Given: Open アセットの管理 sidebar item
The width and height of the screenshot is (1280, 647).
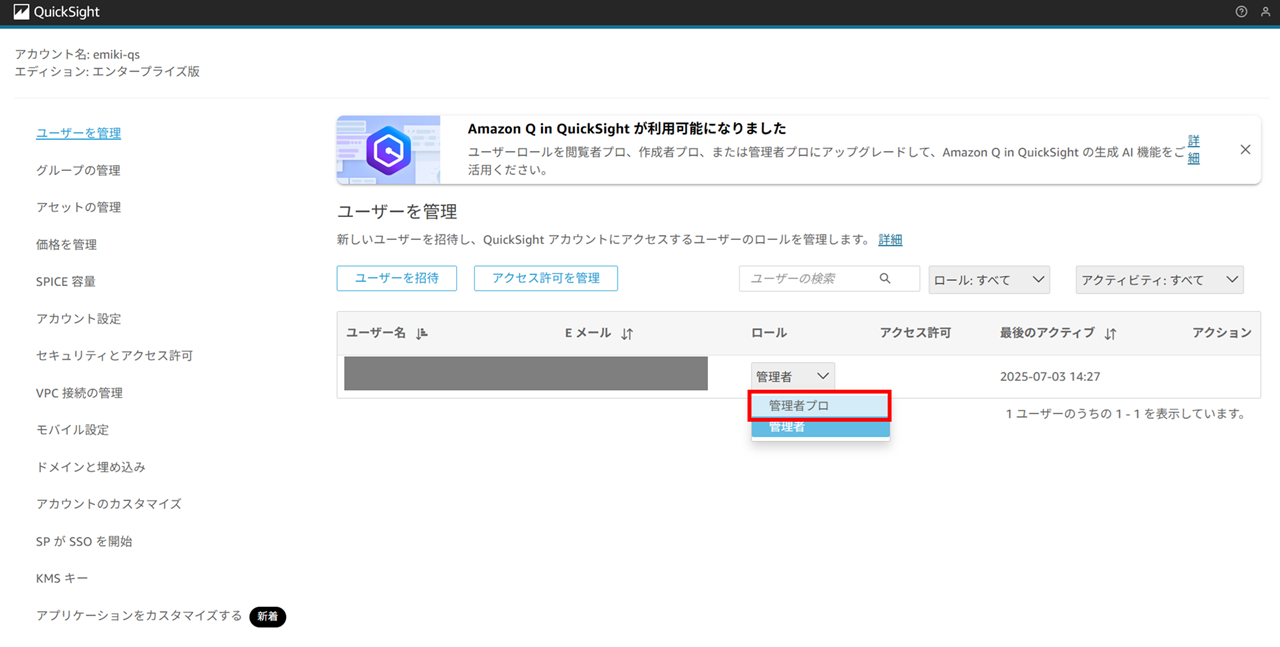Looking at the screenshot, I should click(78, 207).
